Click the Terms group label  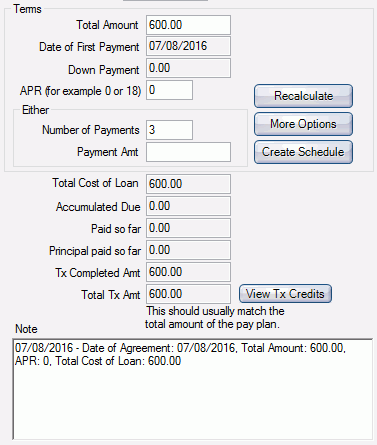(x=27, y=9)
